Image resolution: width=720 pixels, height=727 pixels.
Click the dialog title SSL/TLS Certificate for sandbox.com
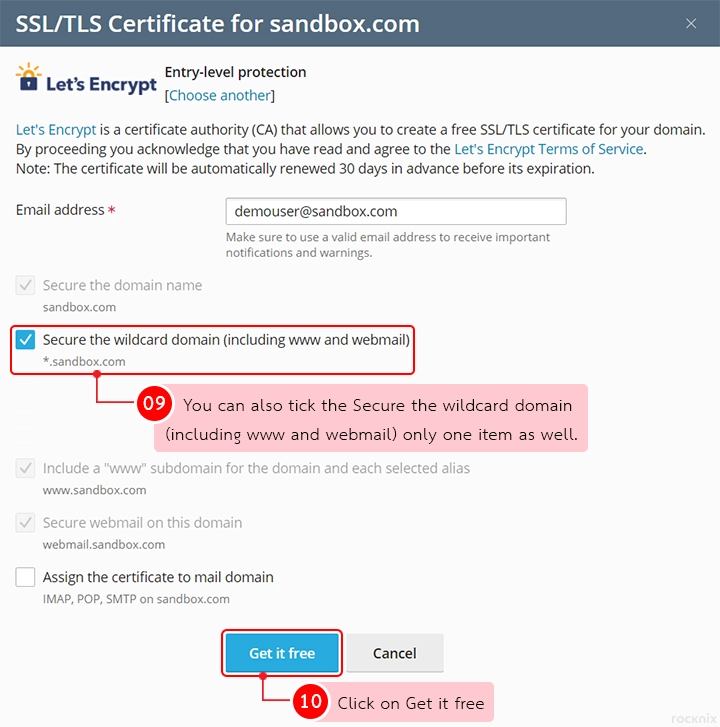217,24
